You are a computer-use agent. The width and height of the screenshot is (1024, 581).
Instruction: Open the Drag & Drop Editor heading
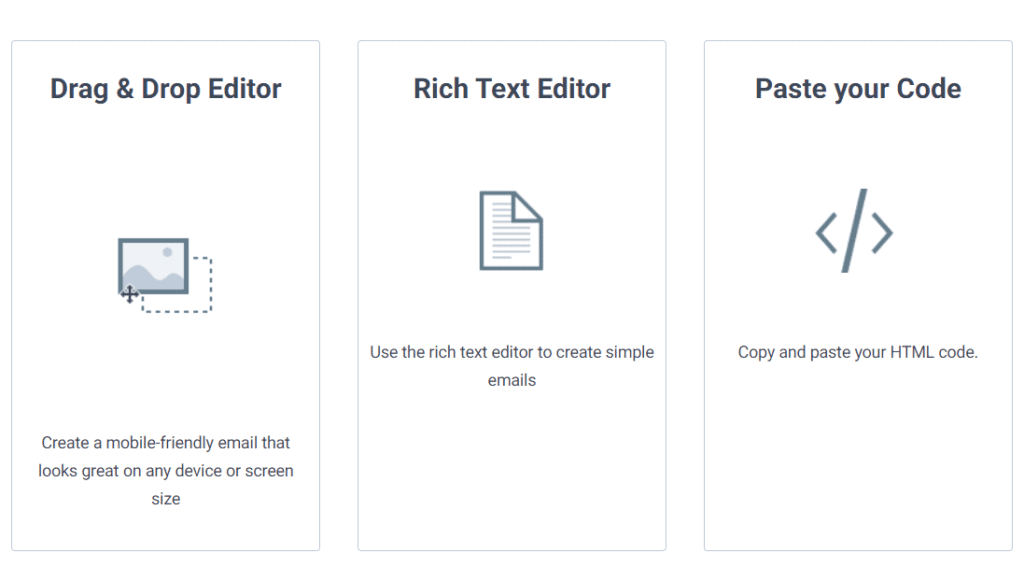[166, 89]
